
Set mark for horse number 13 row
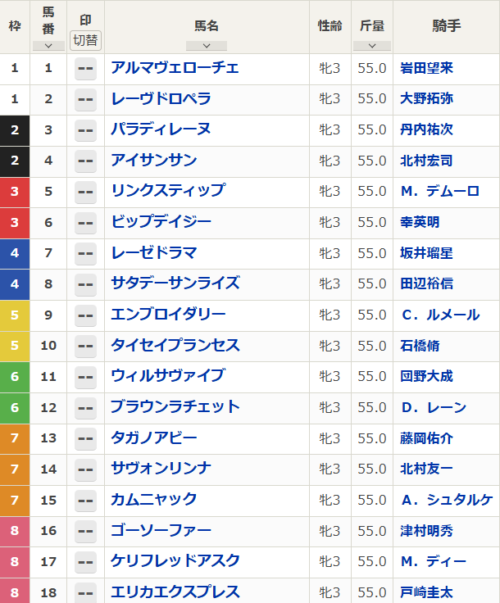coord(85,438)
